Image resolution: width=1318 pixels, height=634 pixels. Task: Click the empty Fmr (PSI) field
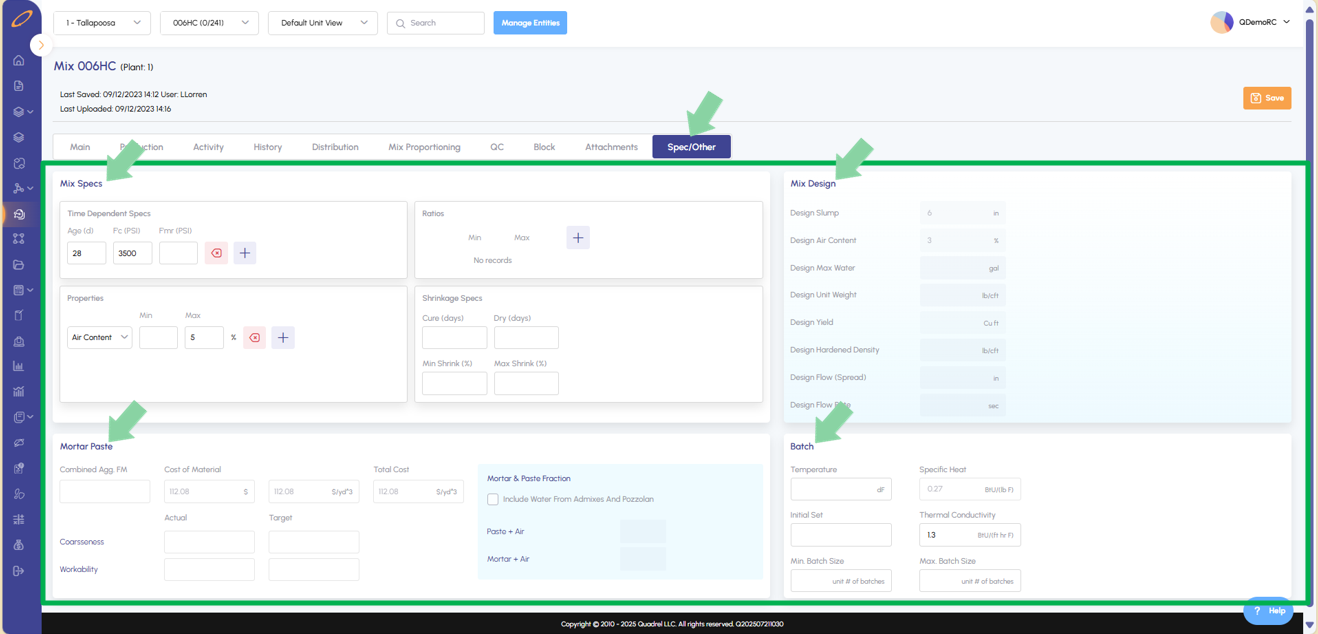point(178,253)
